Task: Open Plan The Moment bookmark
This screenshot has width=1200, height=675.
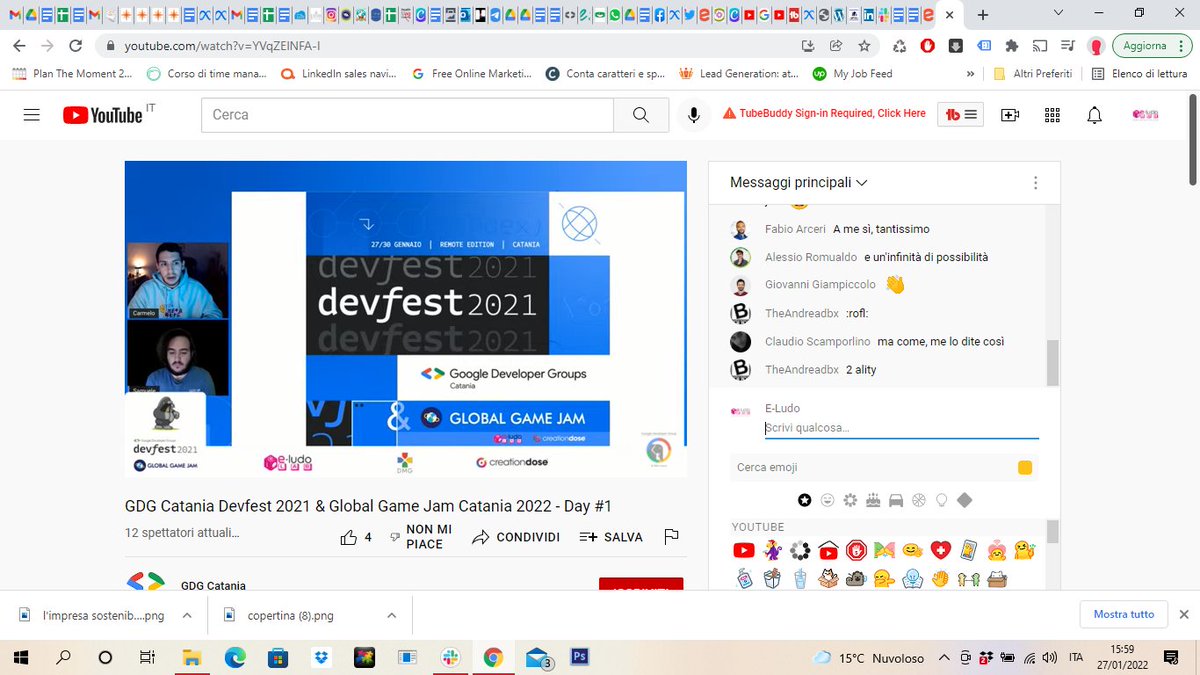Action: [72, 74]
